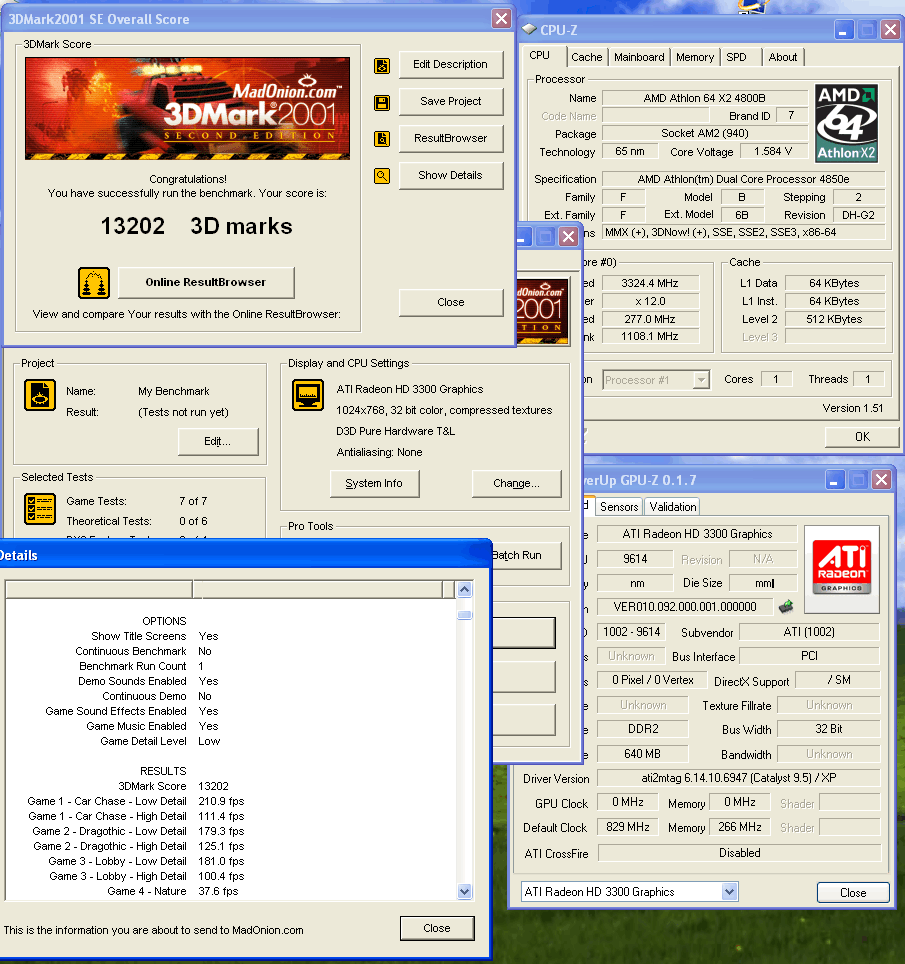Click the AMD Athlon X2 logo in CPU-Z
Image resolution: width=905 pixels, height=964 pixels.
(847, 124)
